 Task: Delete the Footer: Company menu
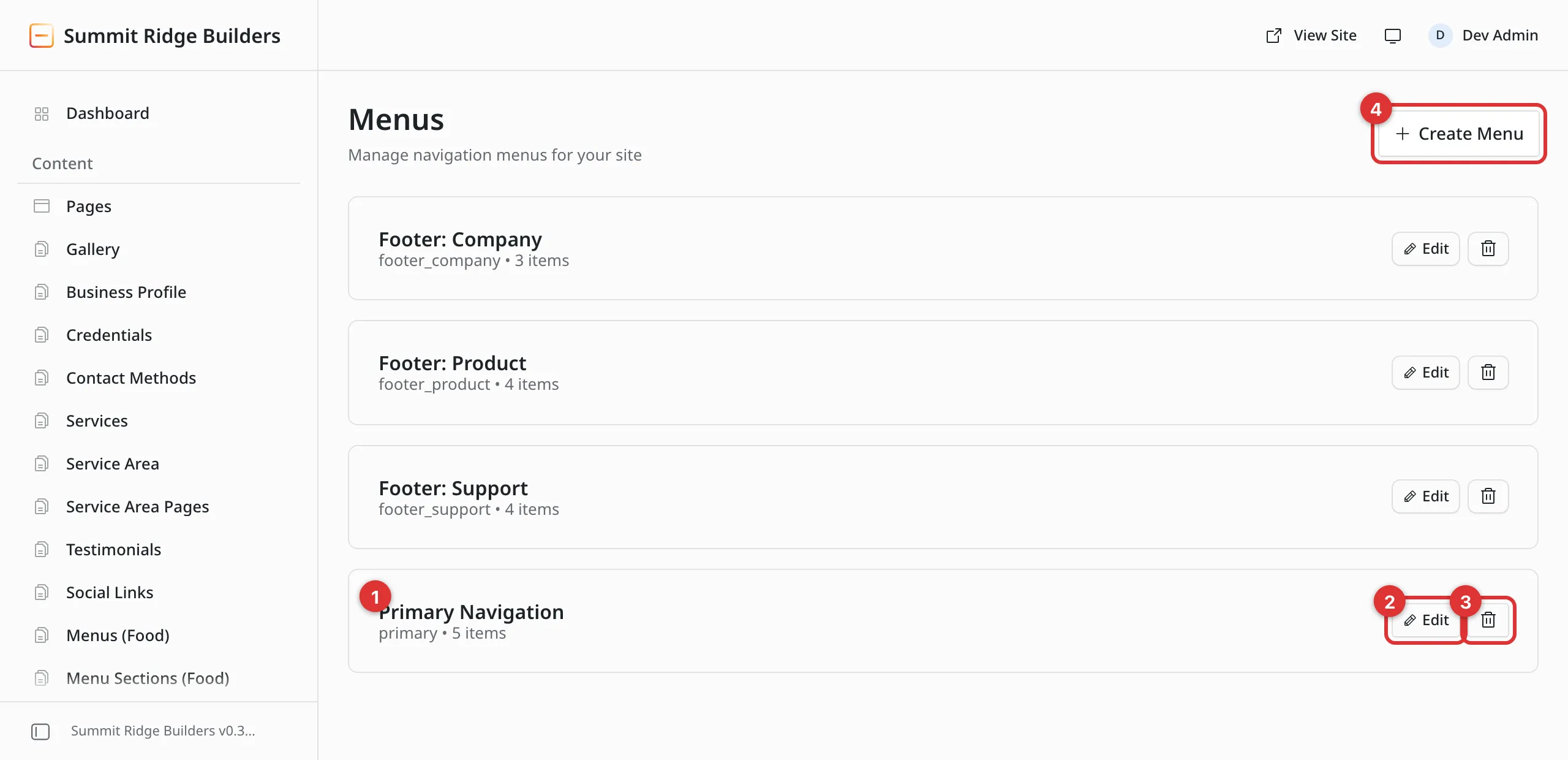click(1488, 249)
